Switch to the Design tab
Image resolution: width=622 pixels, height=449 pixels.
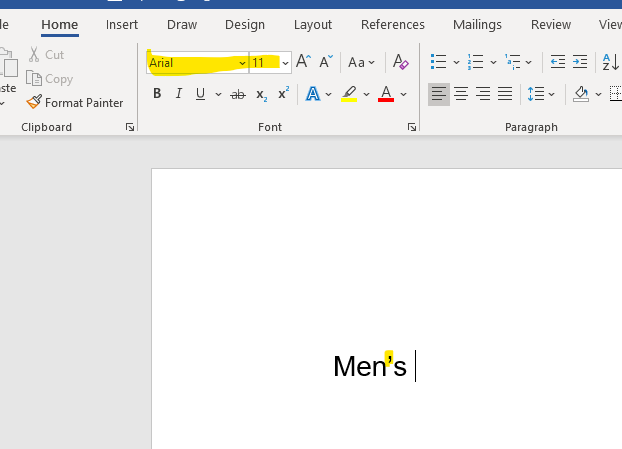click(x=245, y=25)
